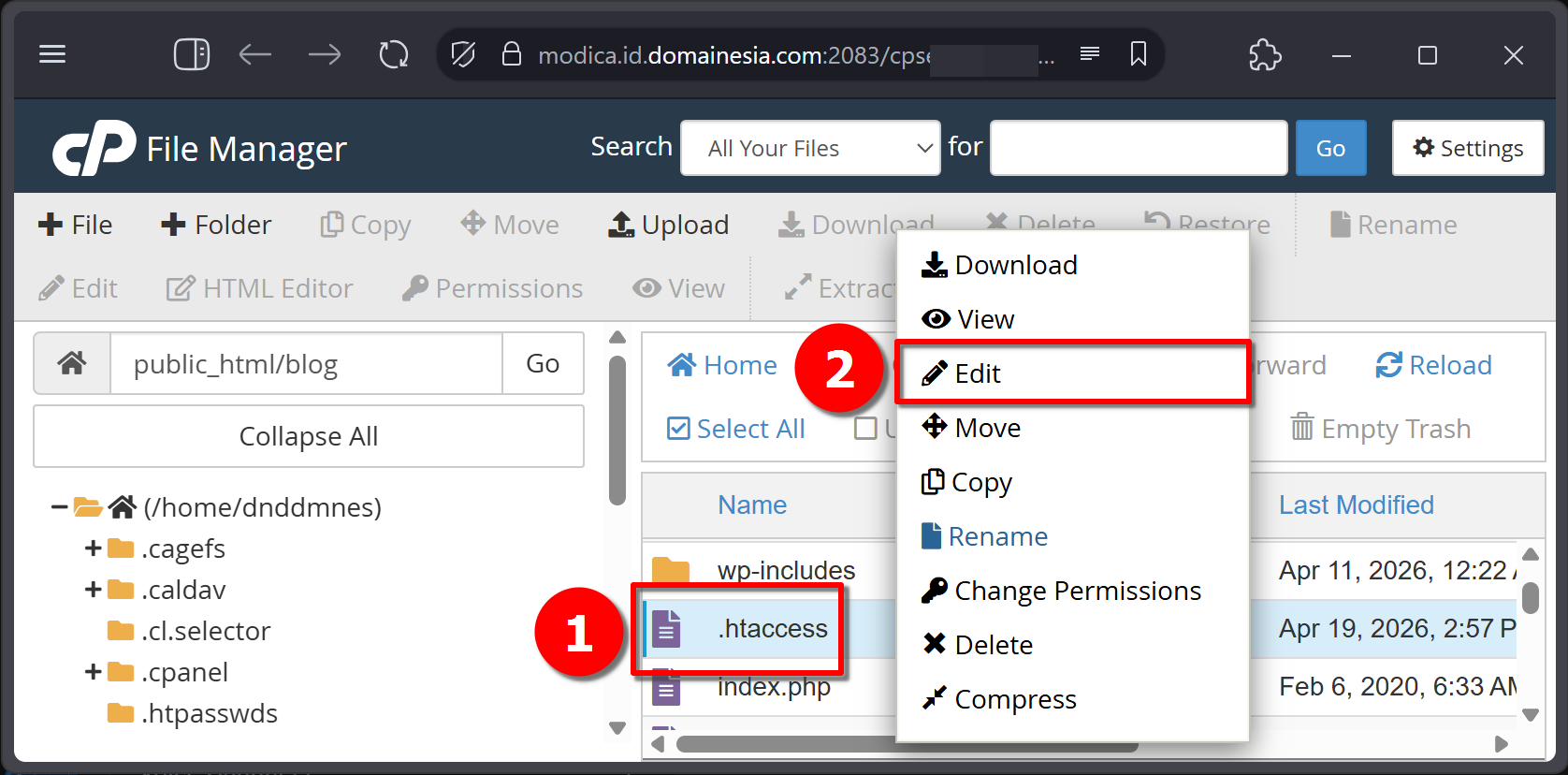Choose Delete from the context menu

coord(1072,645)
